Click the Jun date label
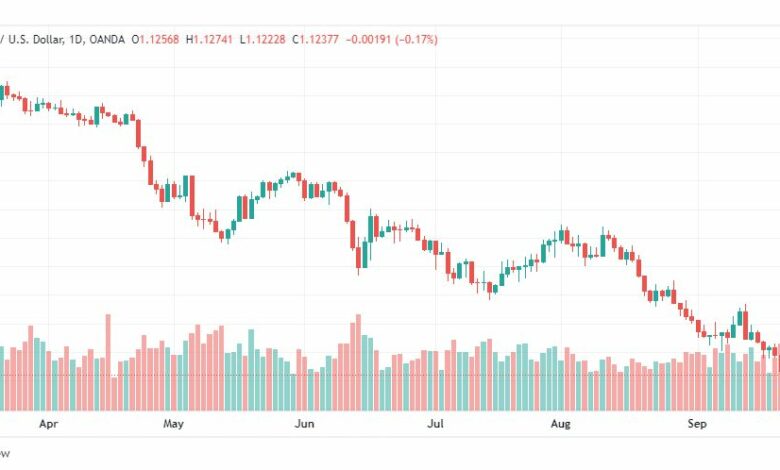780x470 pixels. [x=304, y=424]
